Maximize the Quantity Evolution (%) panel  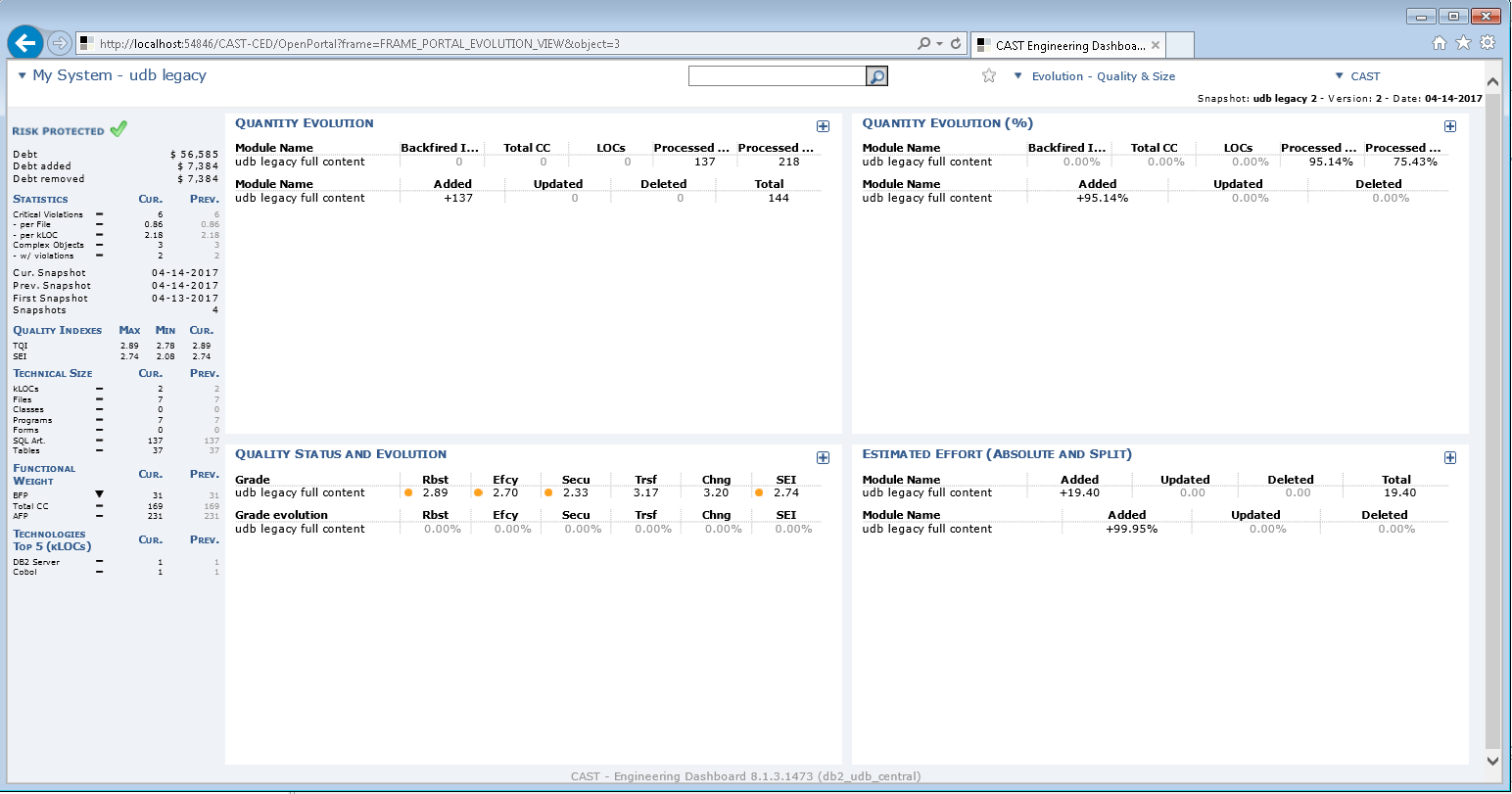(1449, 126)
